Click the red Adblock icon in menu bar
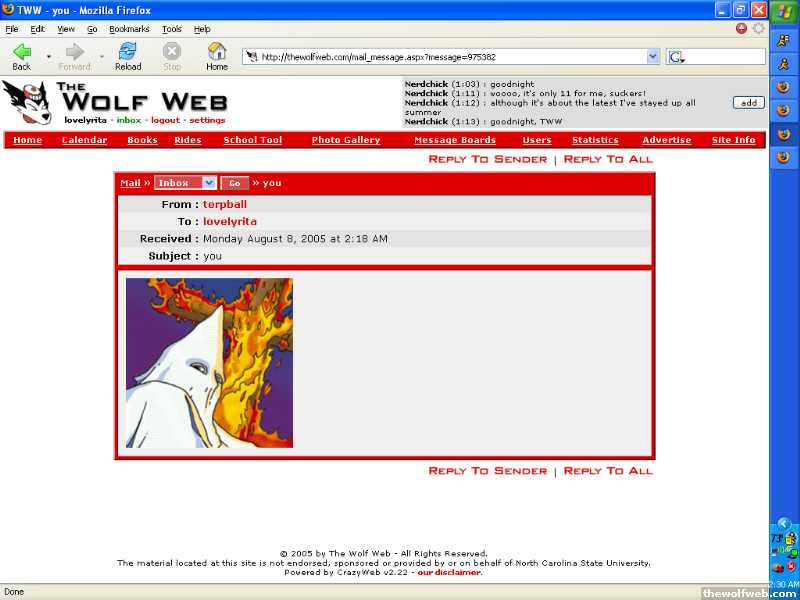The image size is (800, 600). pos(741,29)
